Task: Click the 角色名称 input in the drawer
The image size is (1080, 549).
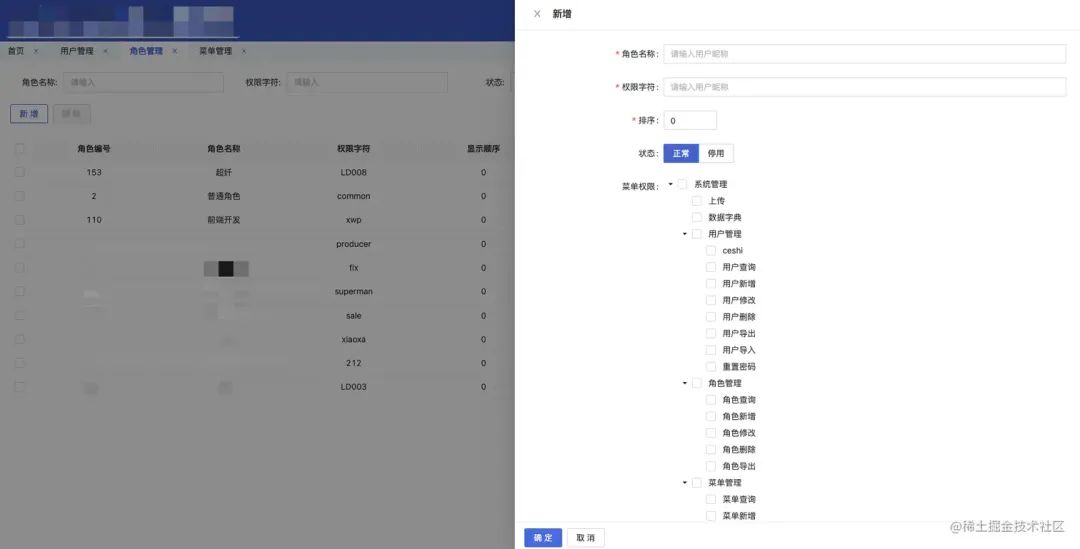Action: [x=864, y=54]
